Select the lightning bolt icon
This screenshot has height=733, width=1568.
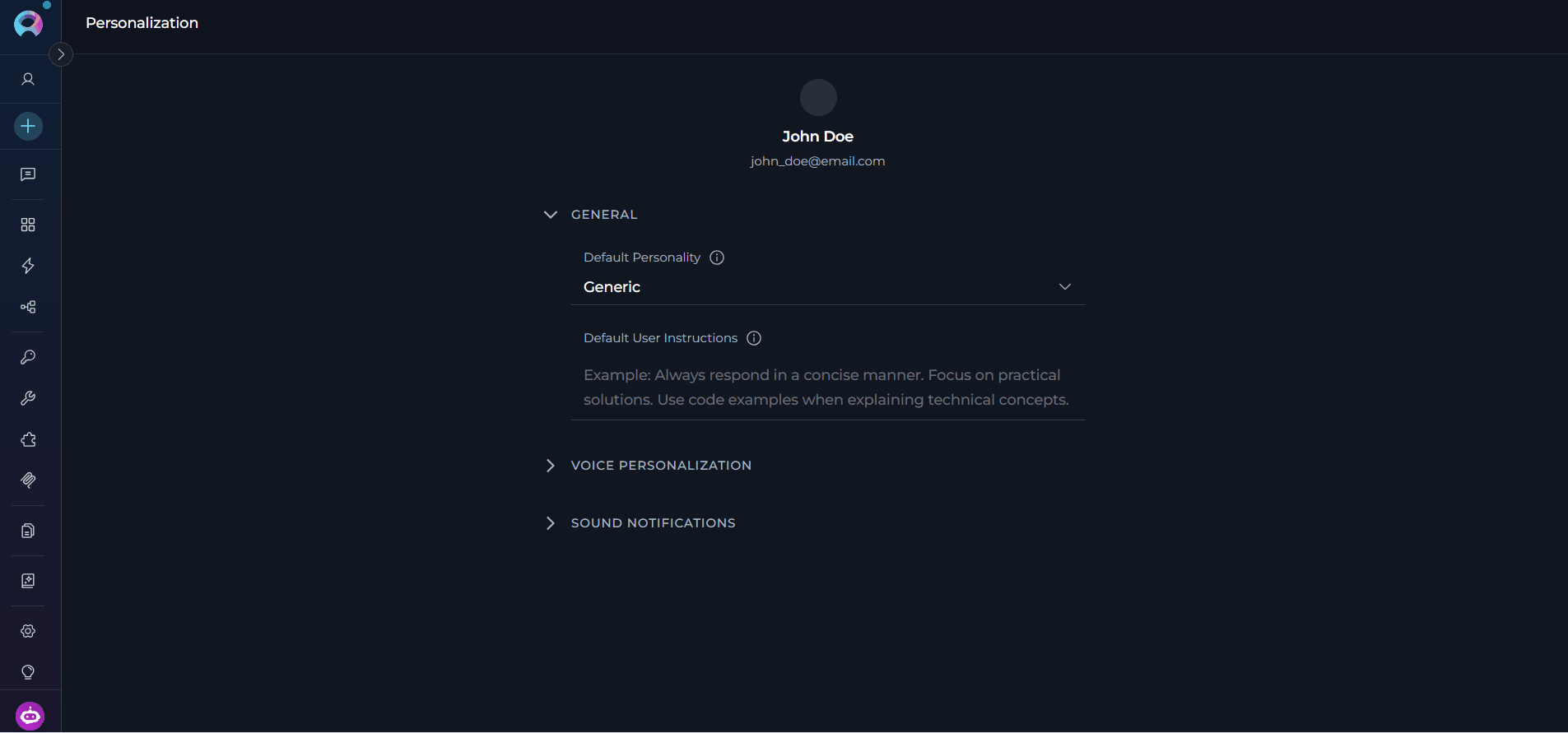28,266
